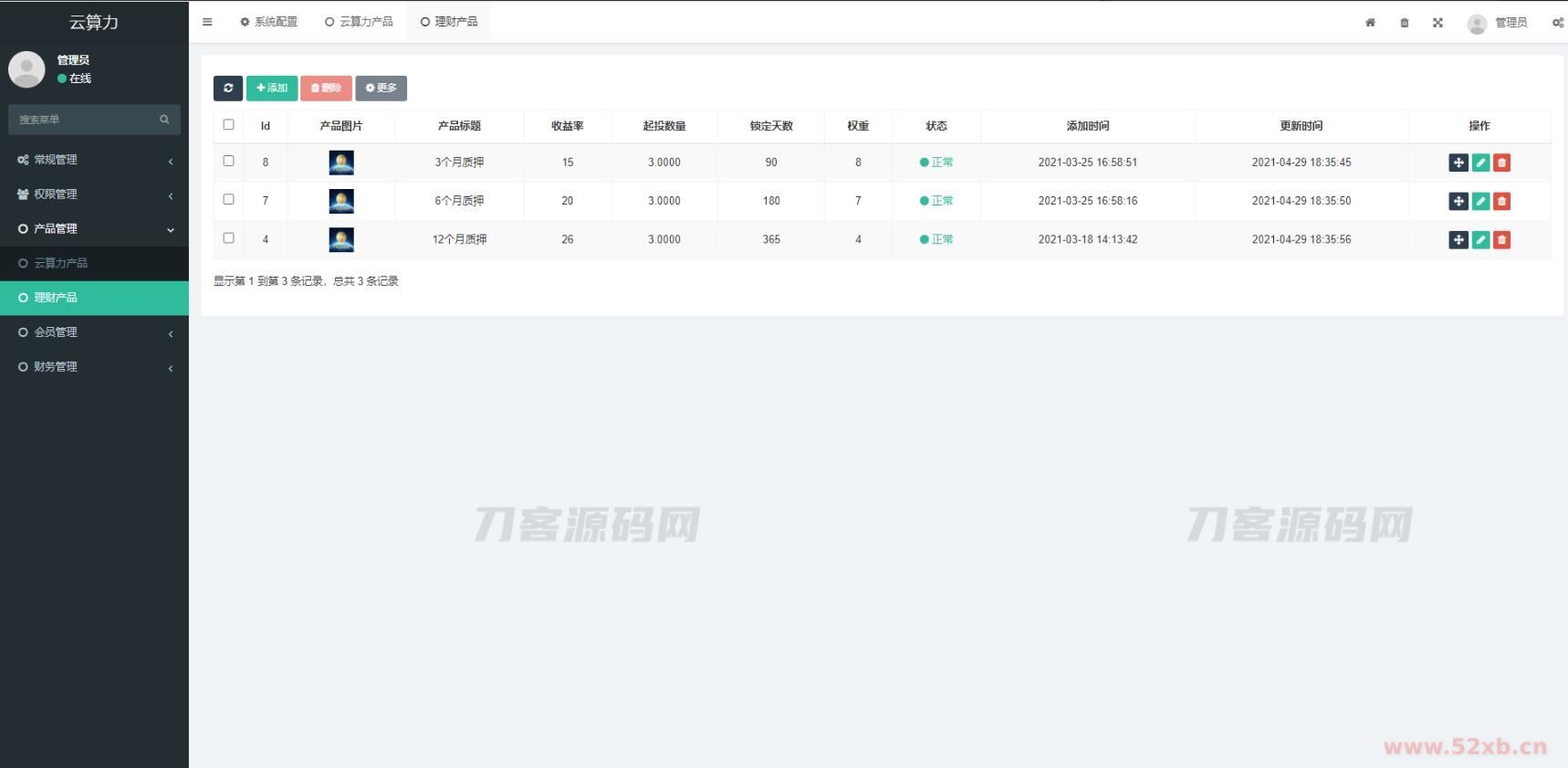
Task: Toggle the select-all checkbox in table header
Action: (x=228, y=125)
